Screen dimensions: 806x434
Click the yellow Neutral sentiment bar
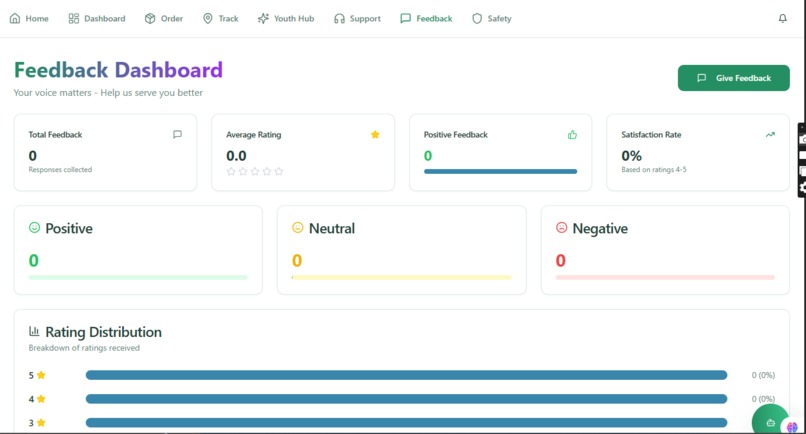pyautogui.click(x=401, y=277)
